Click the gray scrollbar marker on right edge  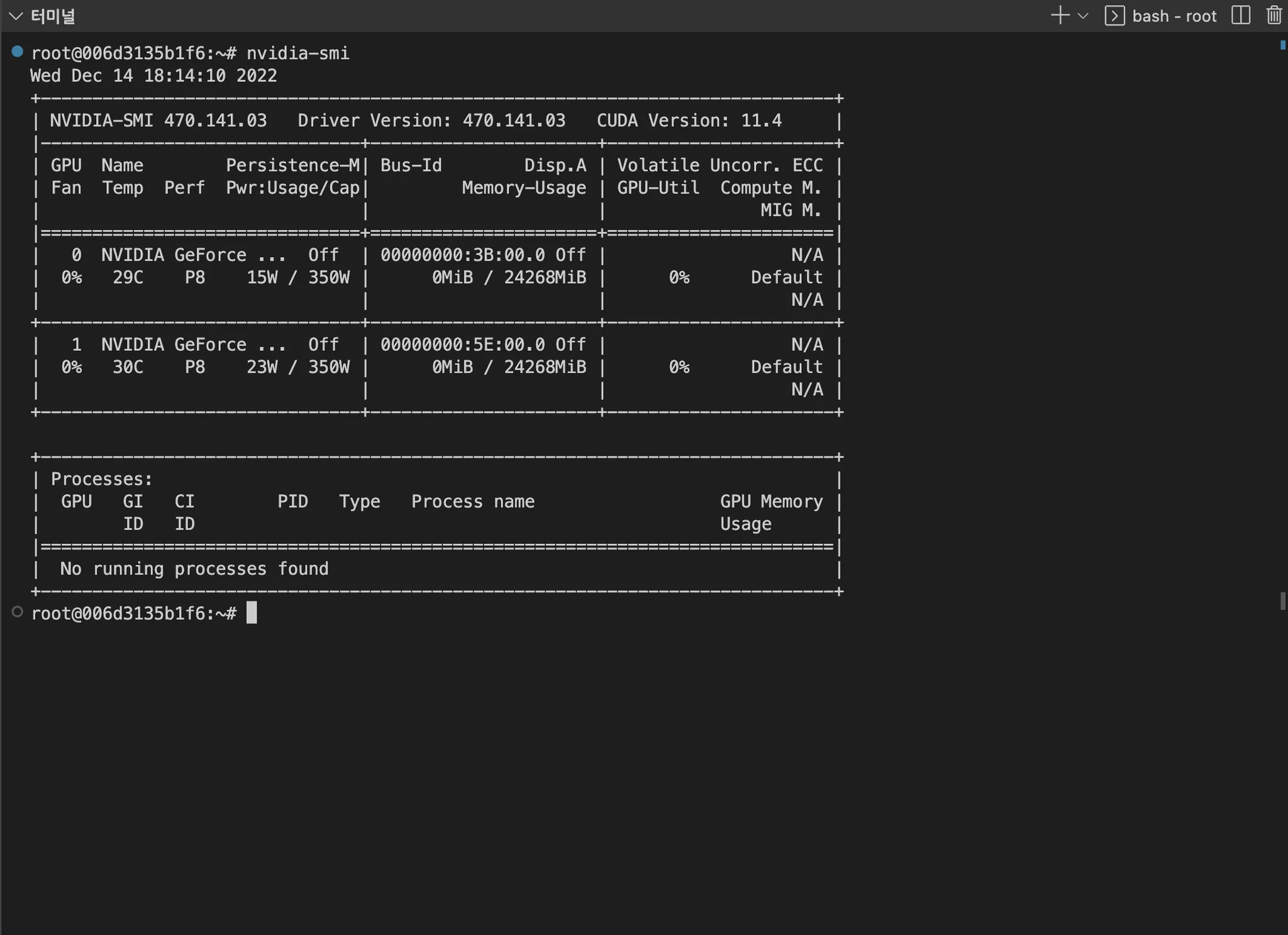(x=1282, y=600)
